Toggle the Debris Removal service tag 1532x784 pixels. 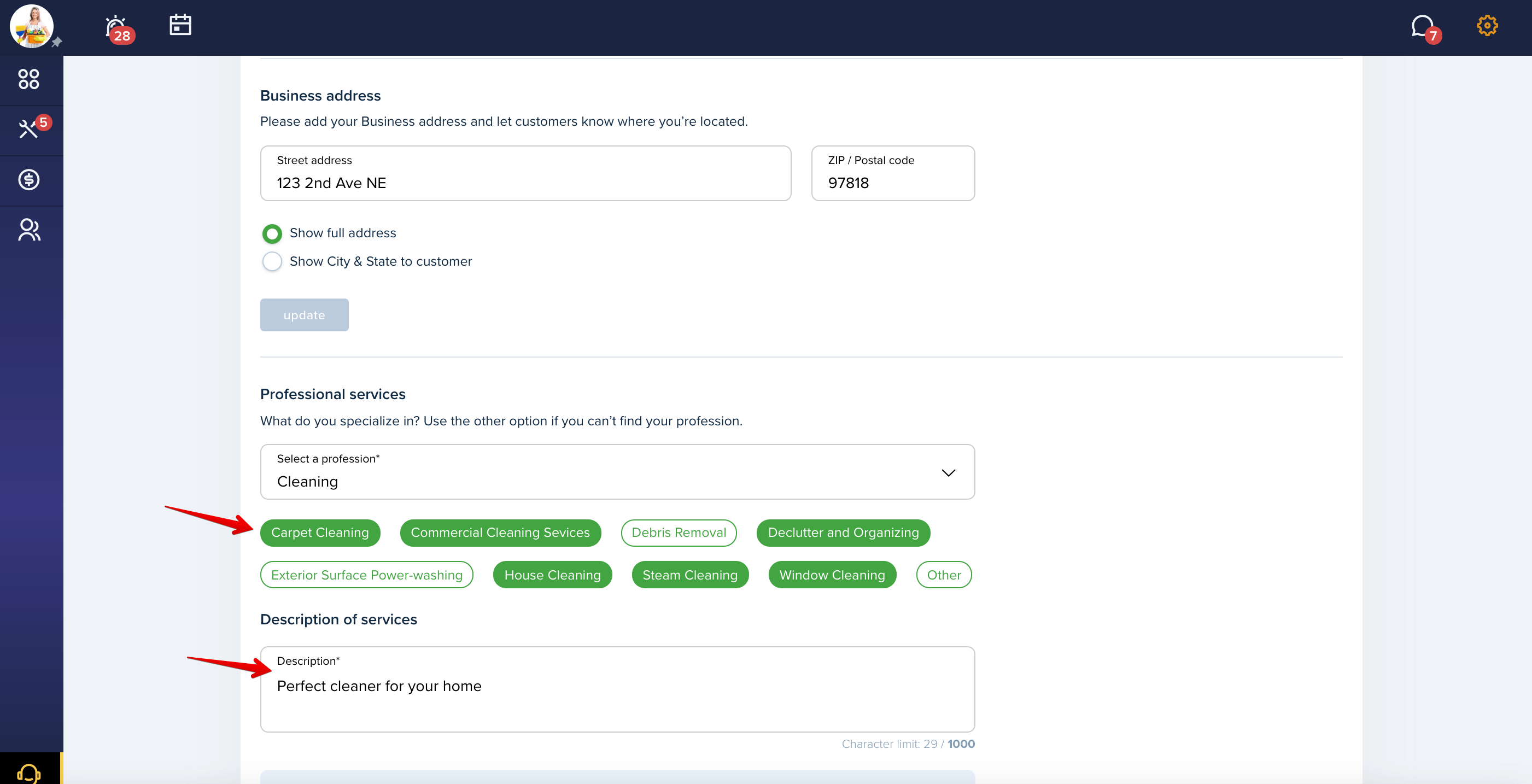point(679,533)
